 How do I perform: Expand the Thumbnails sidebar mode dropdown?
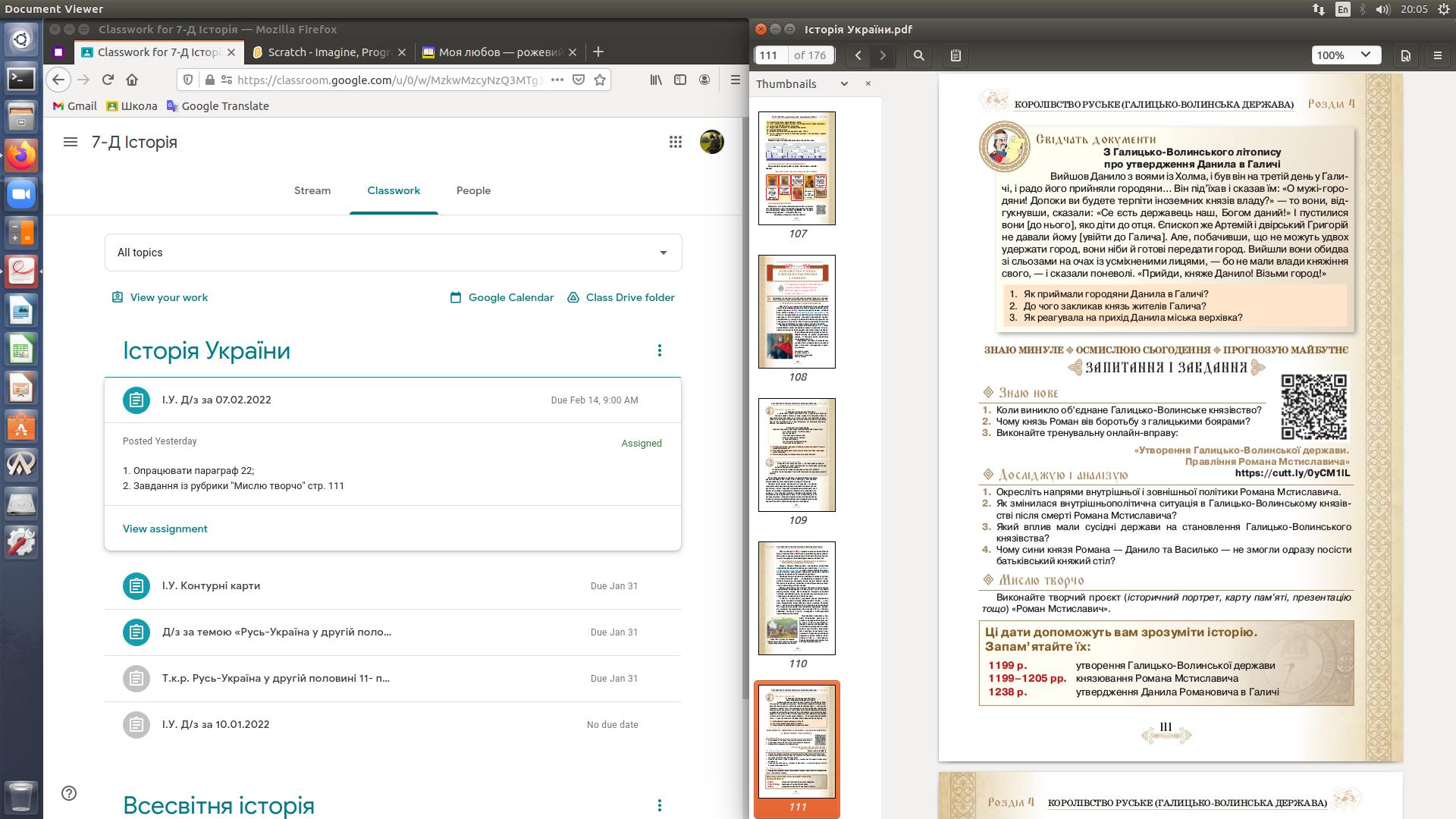coord(844,84)
